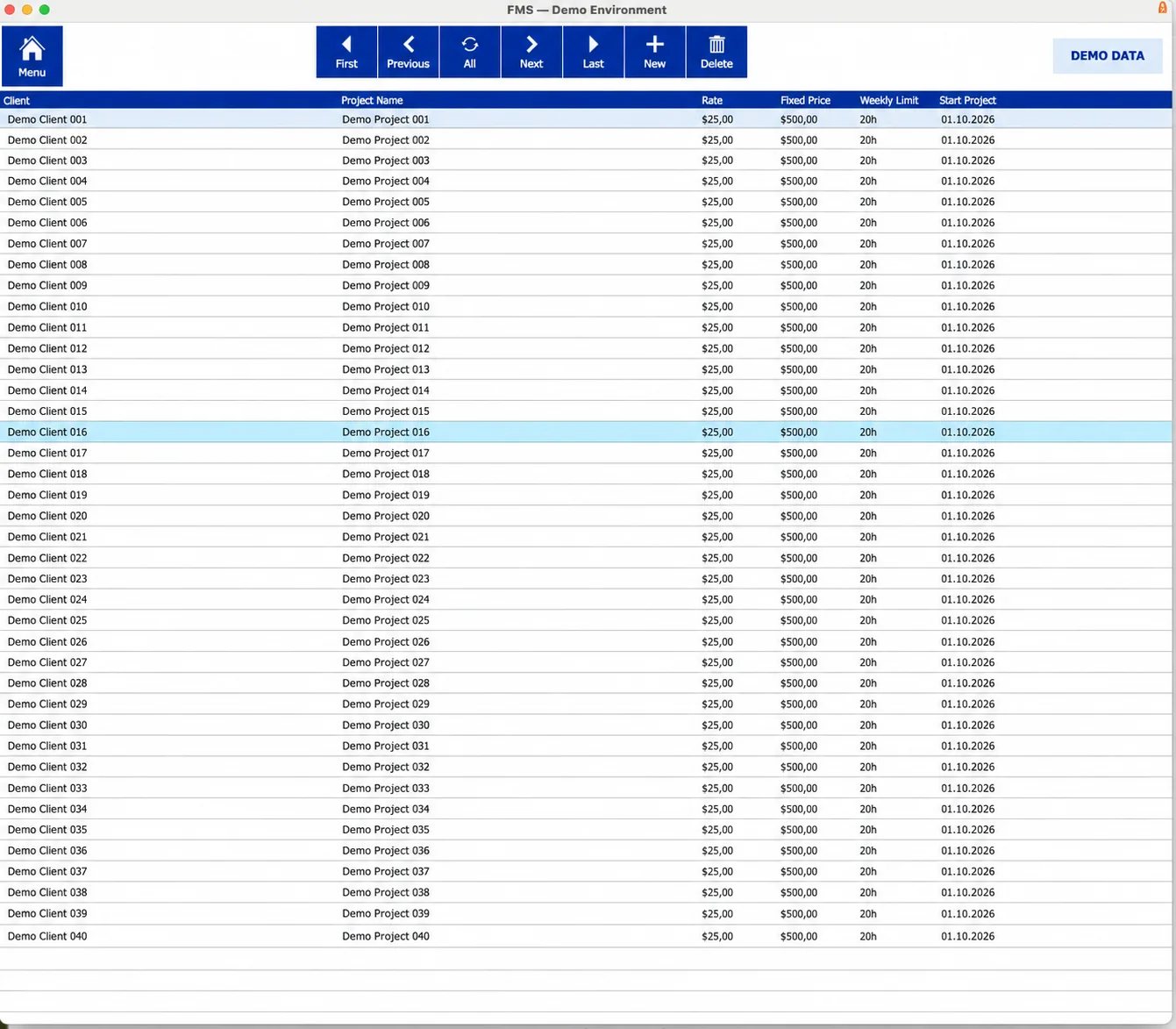The image size is (1176, 1029).
Task: Click Demo Client 025
Action: click(x=47, y=620)
